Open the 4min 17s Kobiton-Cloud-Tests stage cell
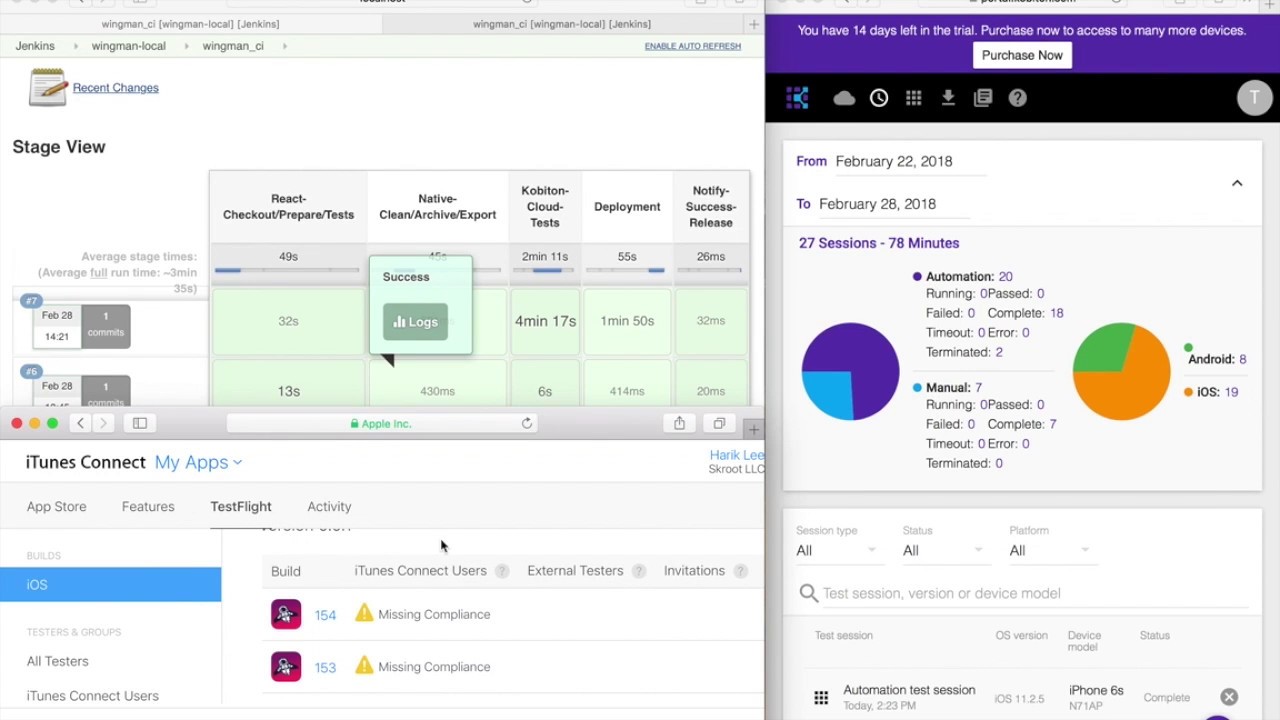Viewport: 1280px width, 720px height. pos(545,321)
